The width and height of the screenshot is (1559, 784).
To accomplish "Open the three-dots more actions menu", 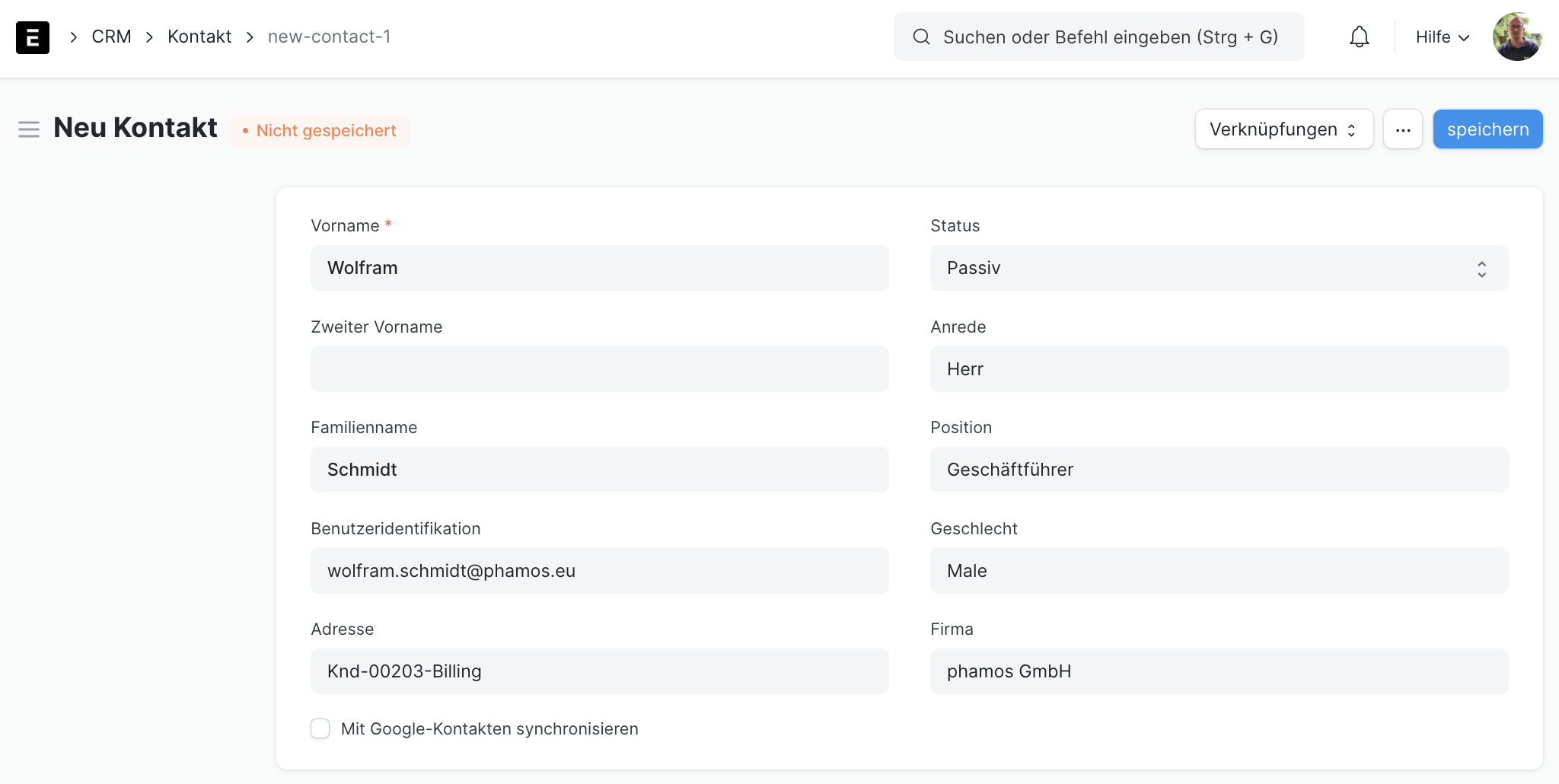I will (x=1402, y=129).
